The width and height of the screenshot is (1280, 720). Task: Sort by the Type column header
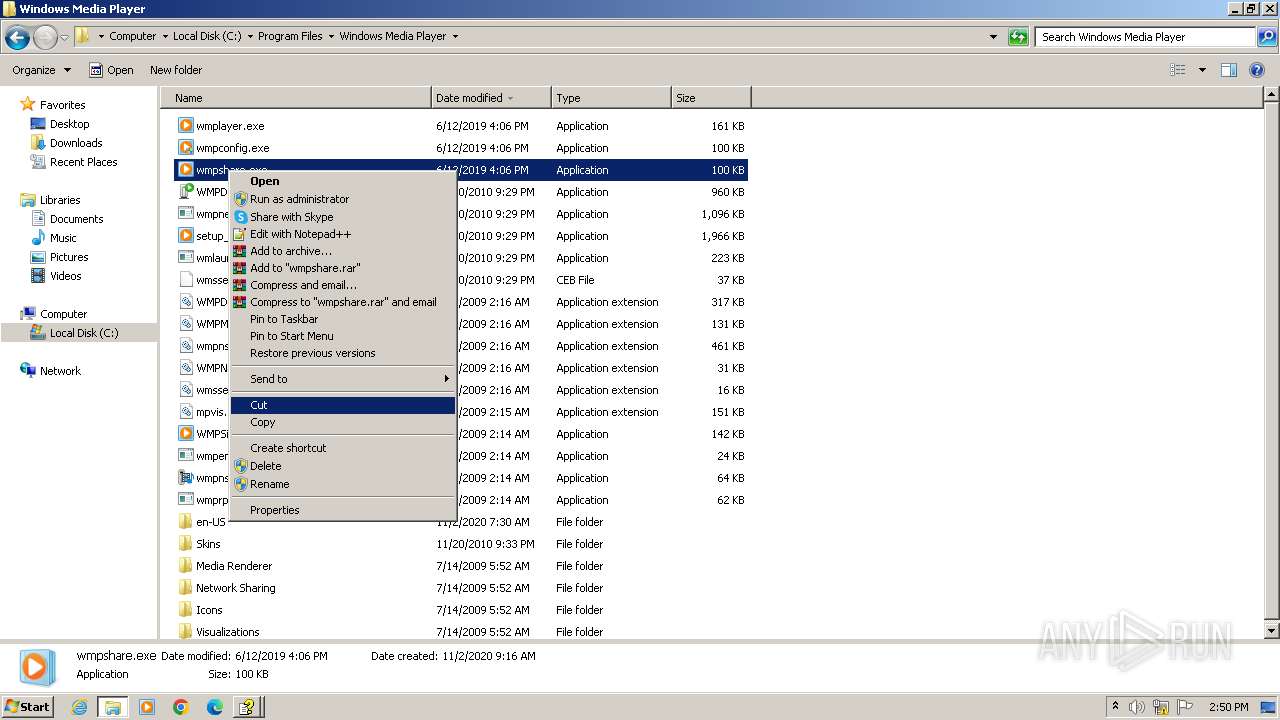pos(611,98)
